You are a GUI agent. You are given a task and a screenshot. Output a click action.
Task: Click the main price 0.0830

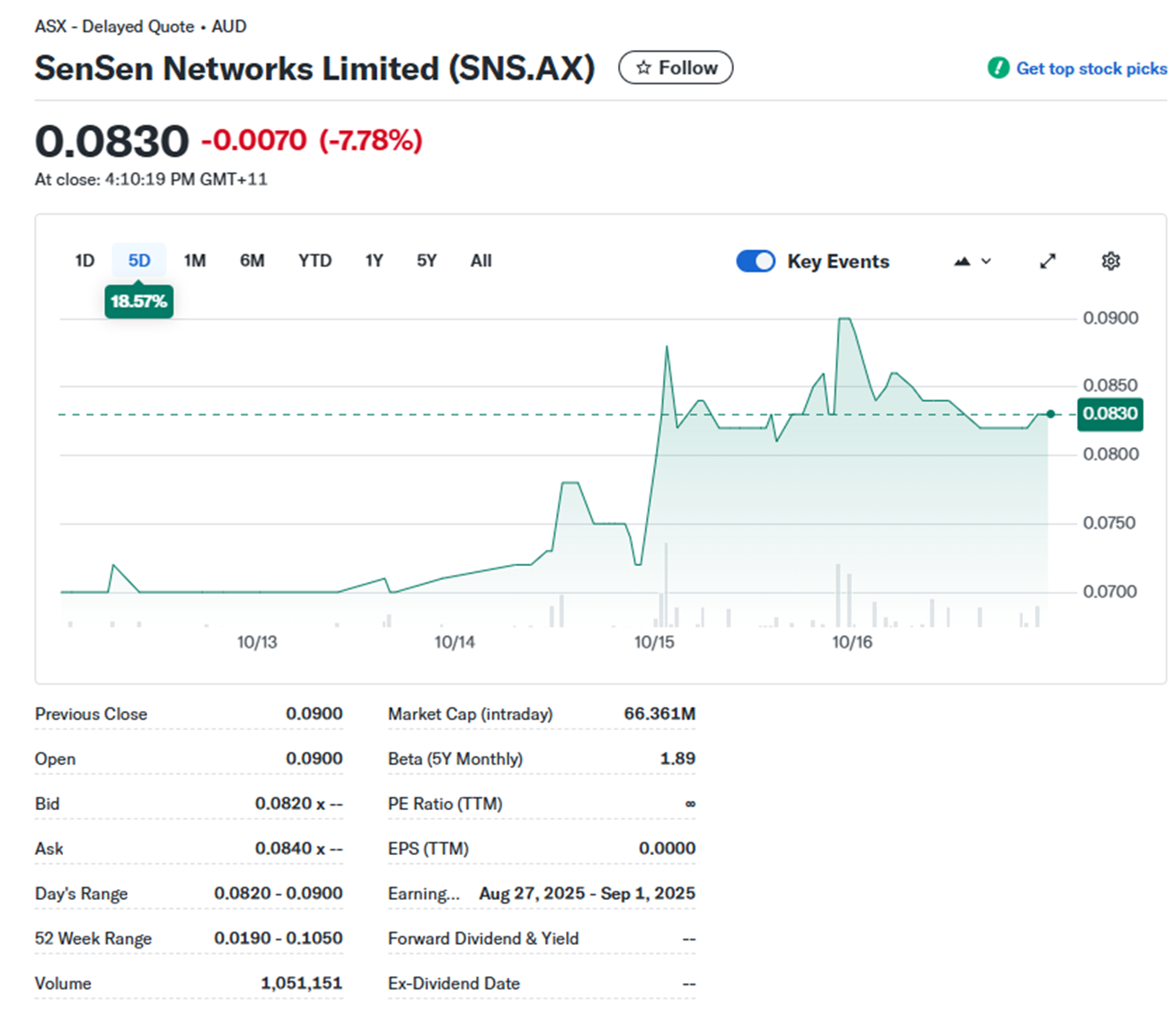pos(112,142)
